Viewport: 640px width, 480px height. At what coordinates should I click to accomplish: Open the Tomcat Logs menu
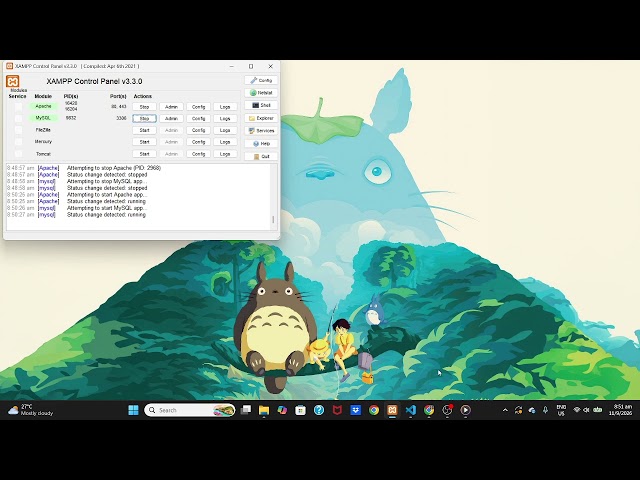225,154
